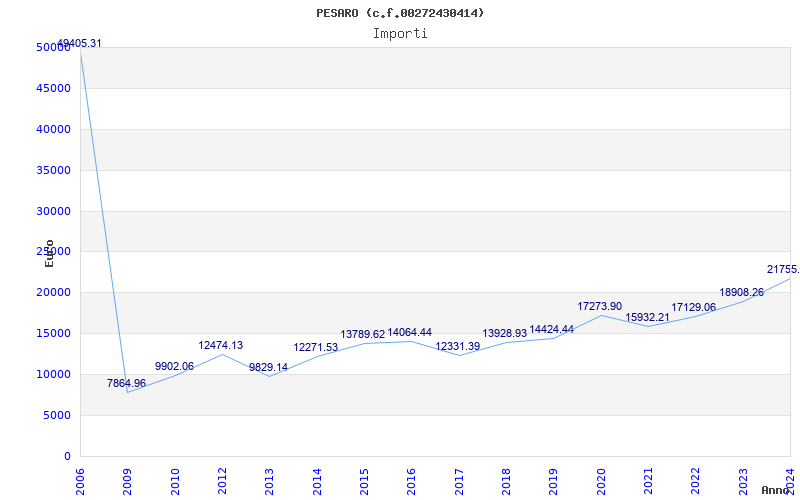
Task: Click the 2024 data label beginning 21755
Action: [x=783, y=269]
